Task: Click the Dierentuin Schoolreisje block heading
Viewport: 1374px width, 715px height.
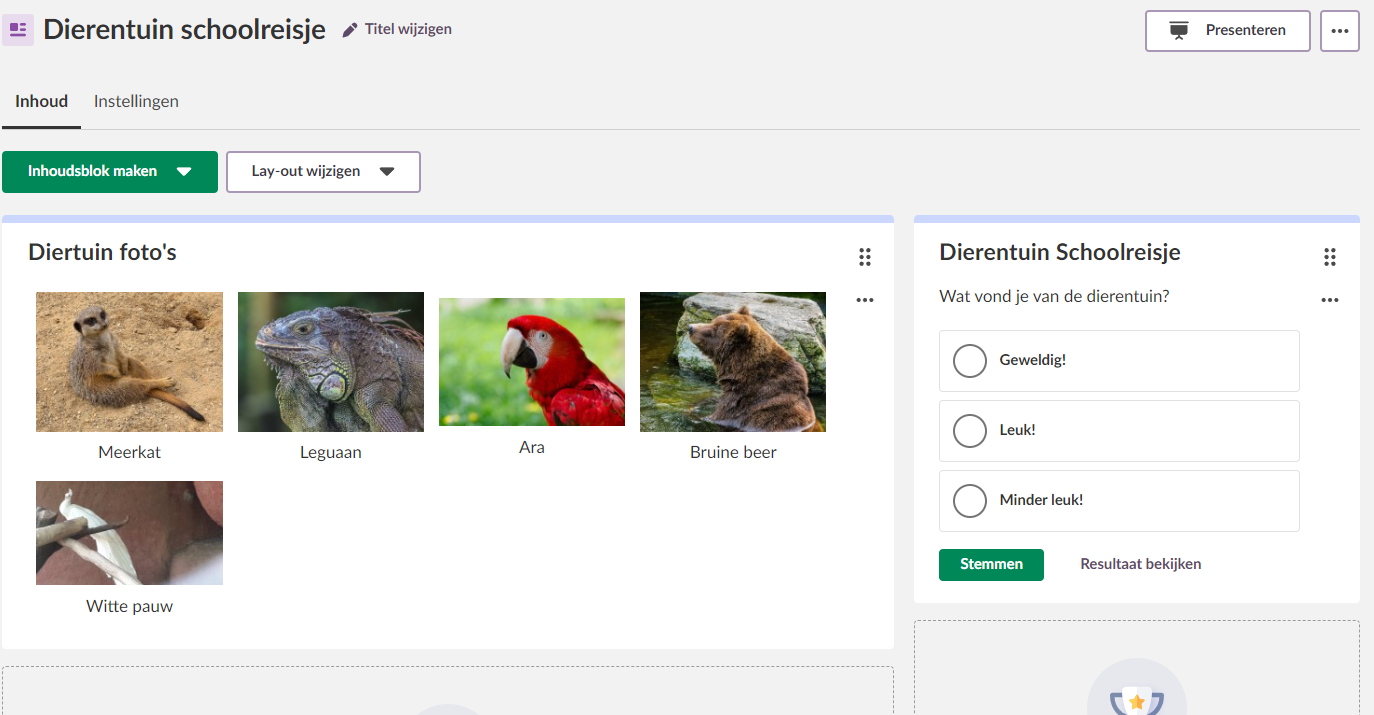Action: click(x=1060, y=252)
